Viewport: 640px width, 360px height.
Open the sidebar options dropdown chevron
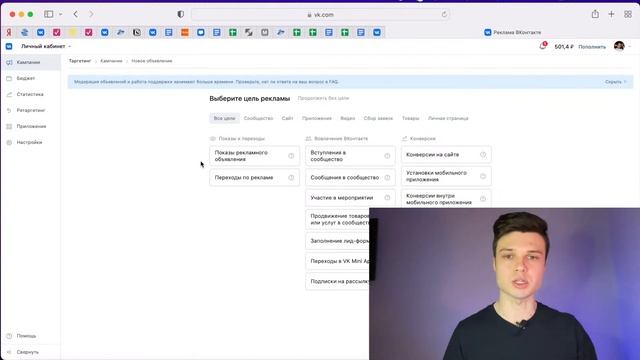pos(60,14)
